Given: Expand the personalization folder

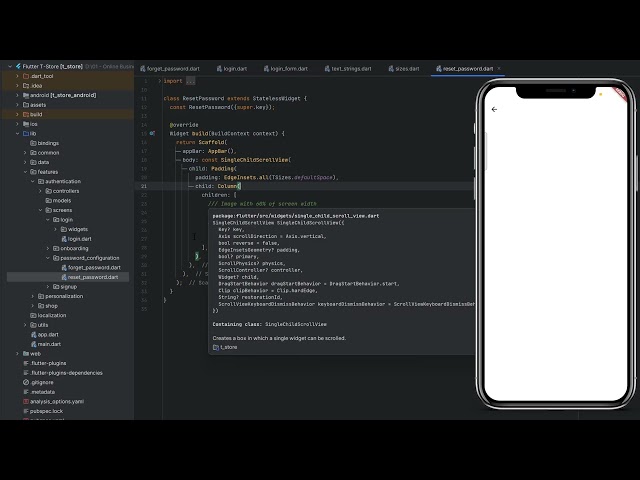Looking at the screenshot, I should pos(33,296).
